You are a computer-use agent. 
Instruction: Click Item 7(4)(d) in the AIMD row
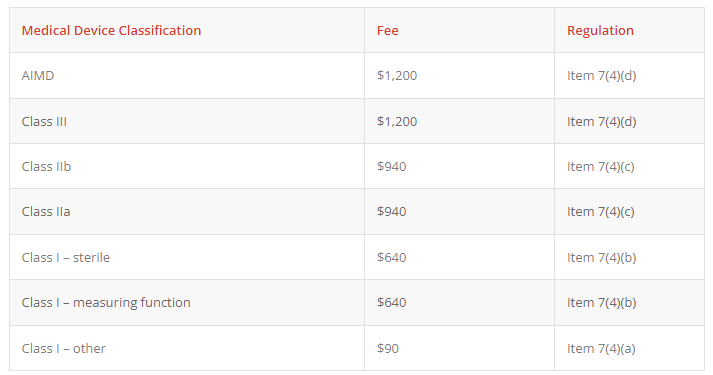point(602,75)
